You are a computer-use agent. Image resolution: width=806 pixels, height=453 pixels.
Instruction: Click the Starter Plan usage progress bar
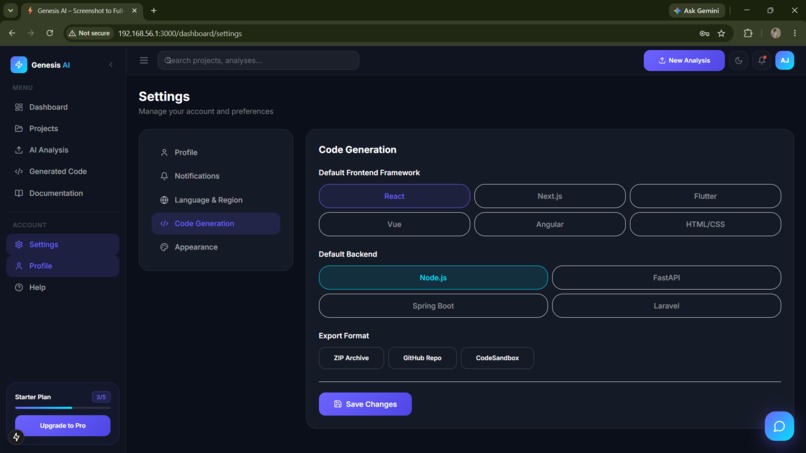(63, 408)
